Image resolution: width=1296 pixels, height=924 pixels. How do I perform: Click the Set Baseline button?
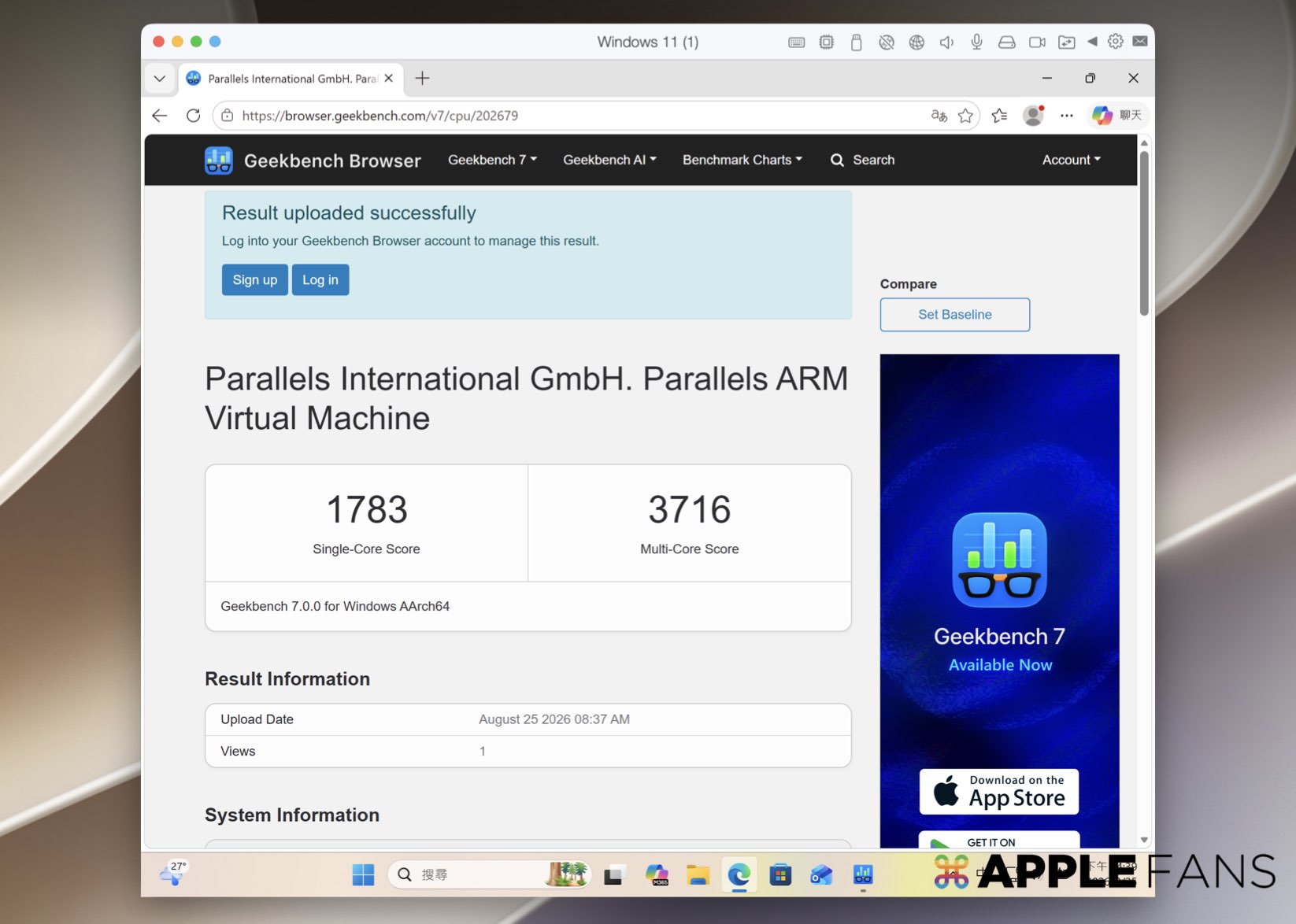coord(955,315)
